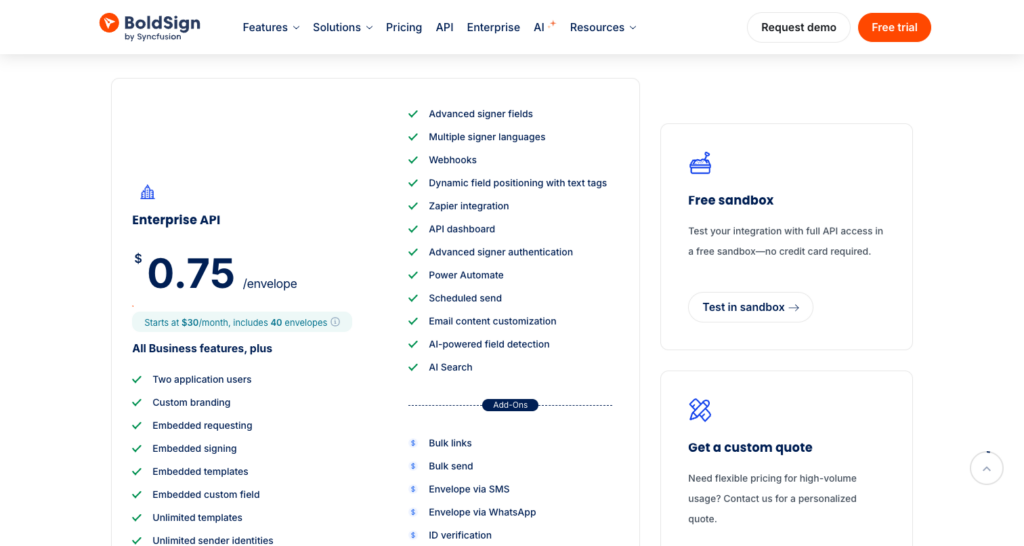Click checkmark next to Zapier integration
1024x546 pixels.
413,206
